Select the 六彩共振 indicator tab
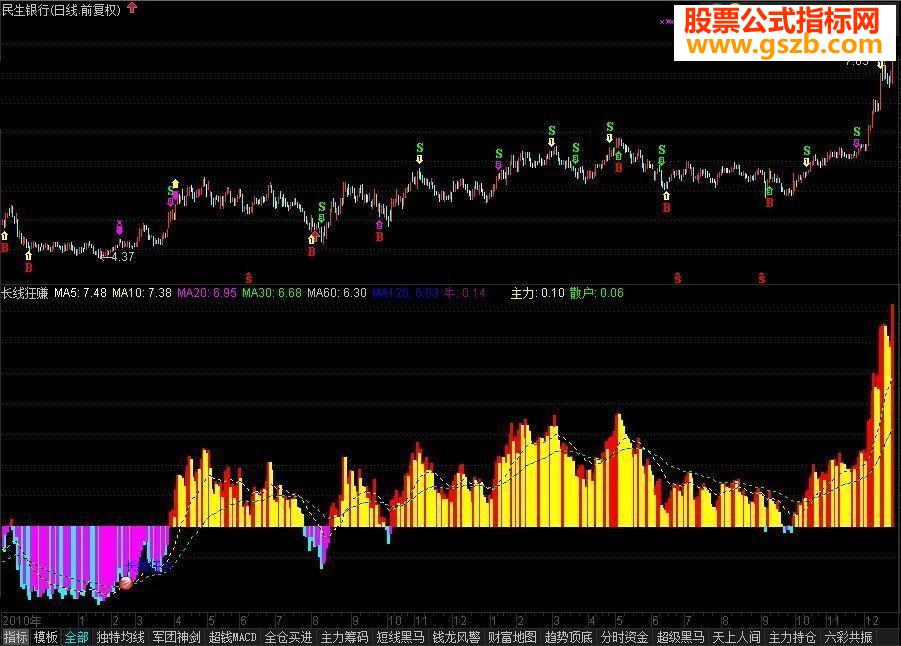901x646 pixels. tap(848, 637)
